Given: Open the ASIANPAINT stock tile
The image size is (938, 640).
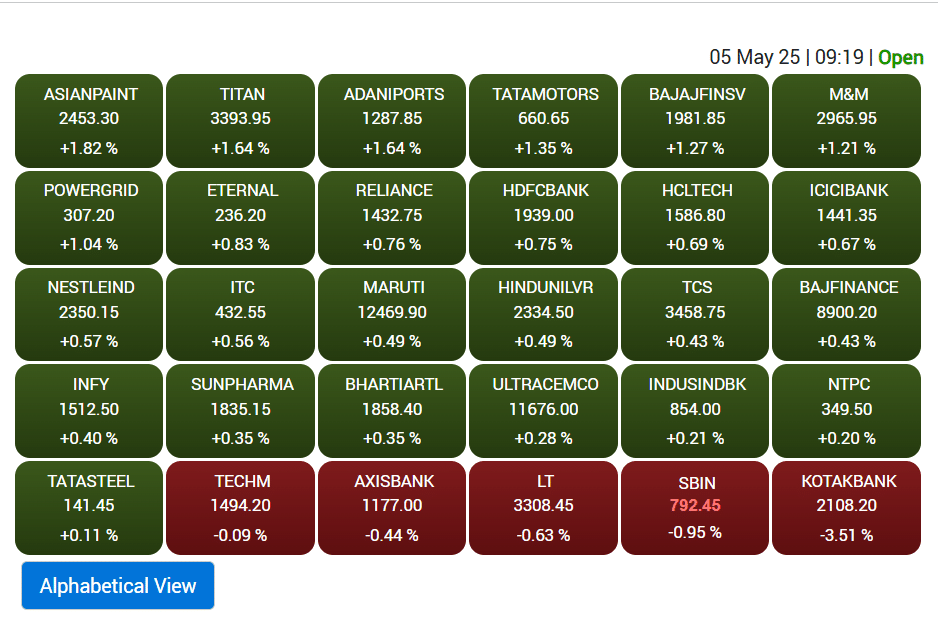Looking at the screenshot, I should point(89,121).
